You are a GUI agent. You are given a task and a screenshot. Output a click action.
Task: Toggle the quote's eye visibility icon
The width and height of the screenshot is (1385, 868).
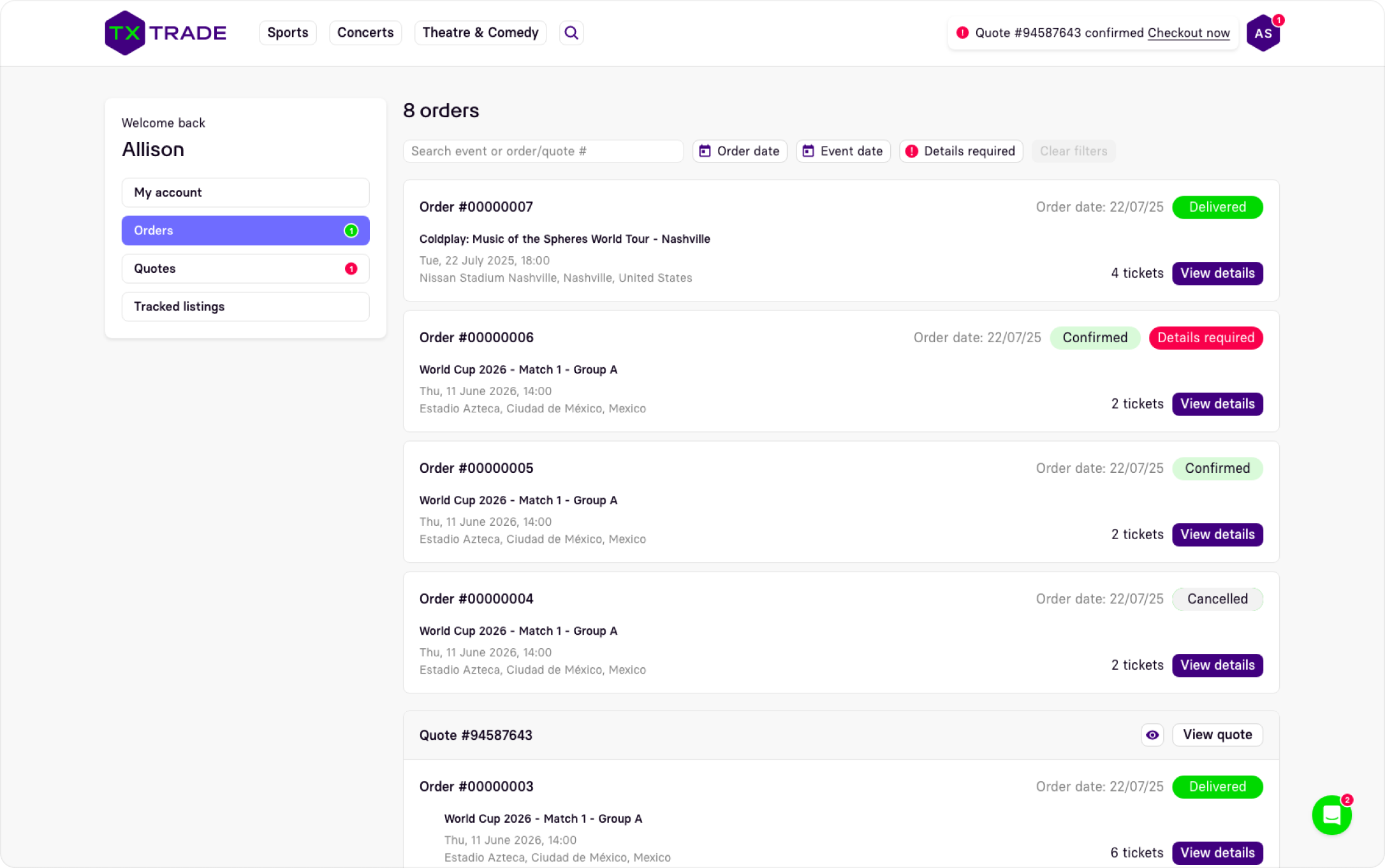(x=1152, y=735)
